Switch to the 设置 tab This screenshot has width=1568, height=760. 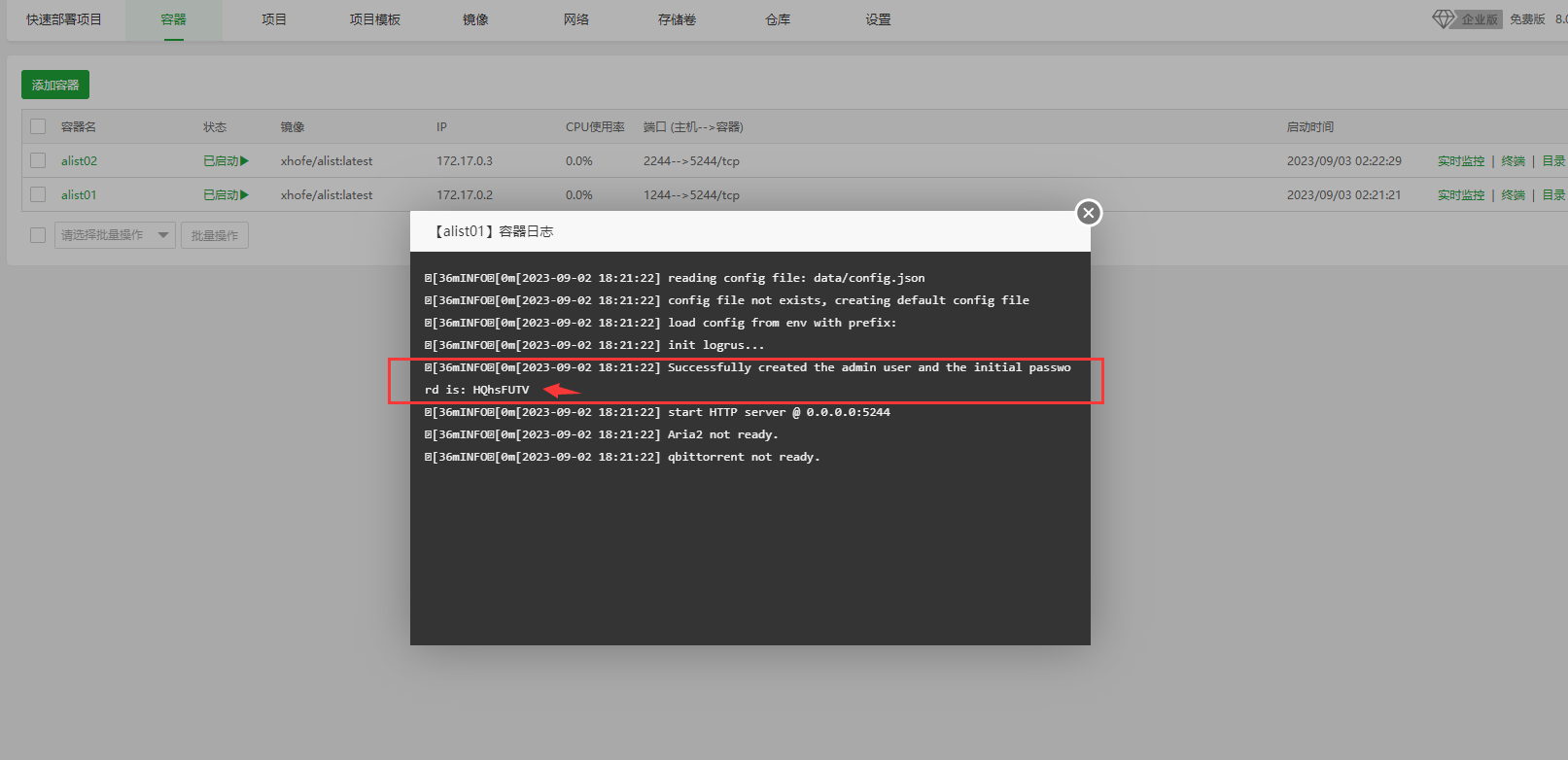click(x=878, y=19)
